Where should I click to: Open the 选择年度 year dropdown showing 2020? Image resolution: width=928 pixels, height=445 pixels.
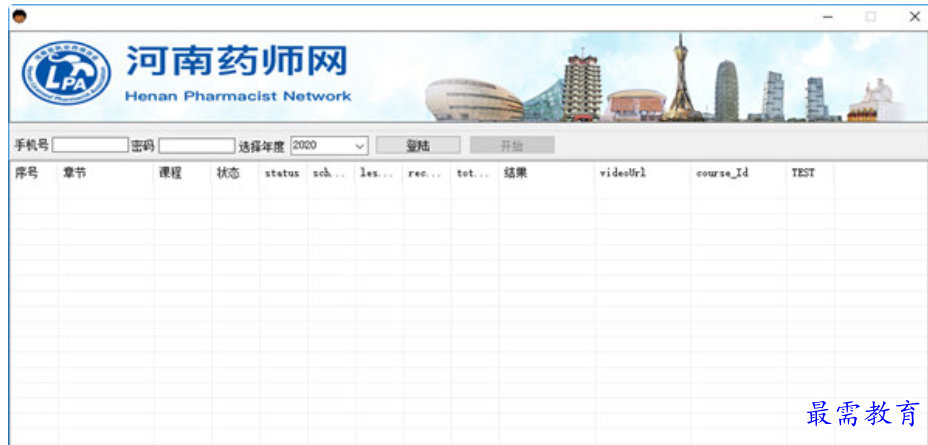[x=329, y=145]
